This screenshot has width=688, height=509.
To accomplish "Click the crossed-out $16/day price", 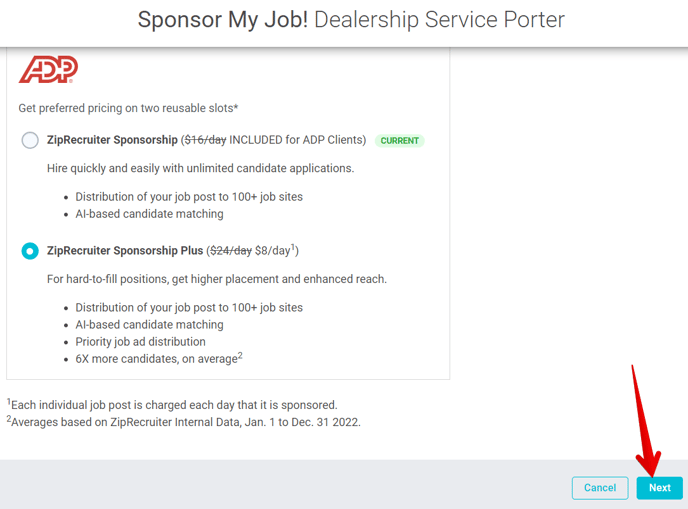I will (x=205, y=140).
